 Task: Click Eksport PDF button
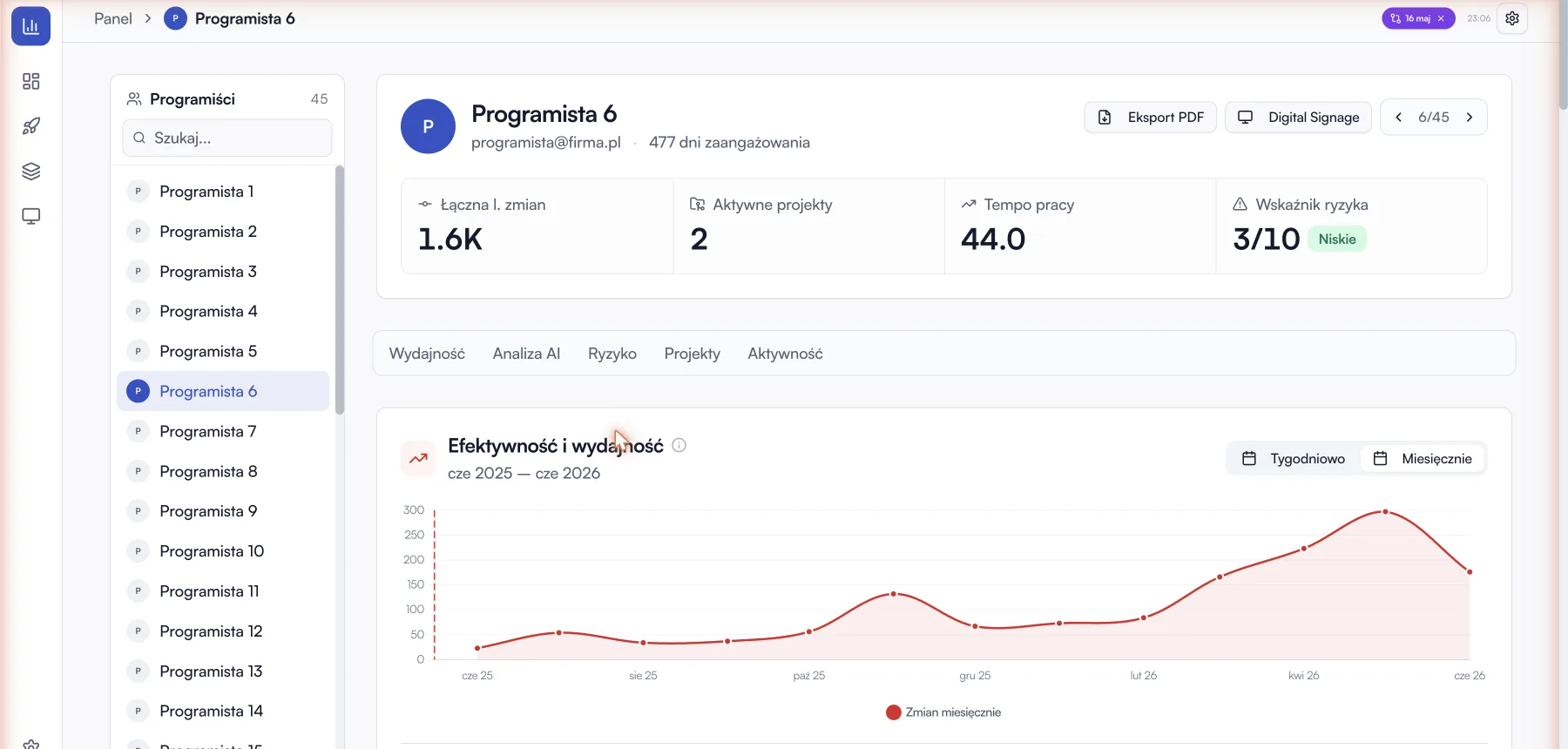click(1151, 117)
